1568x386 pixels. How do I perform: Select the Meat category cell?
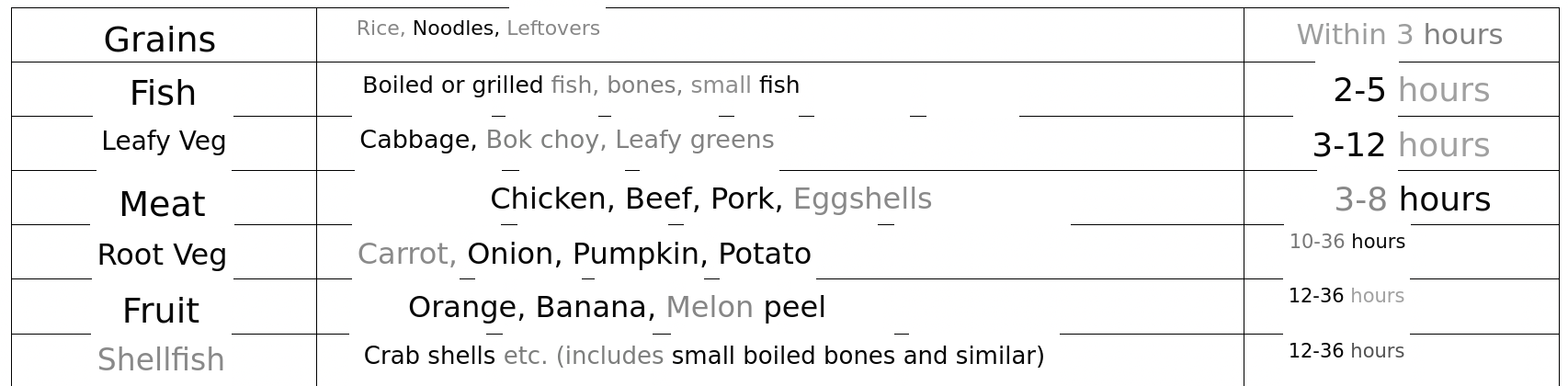coord(163,204)
